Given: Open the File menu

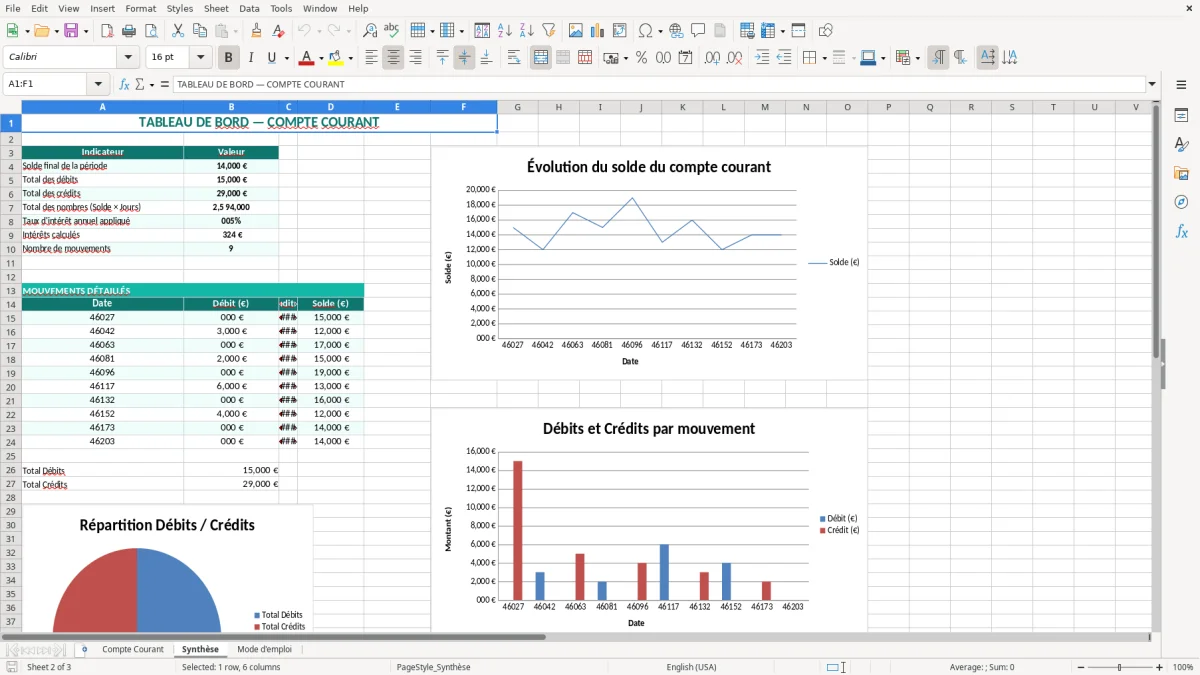Looking at the screenshot, I should (x=12, y=8).
